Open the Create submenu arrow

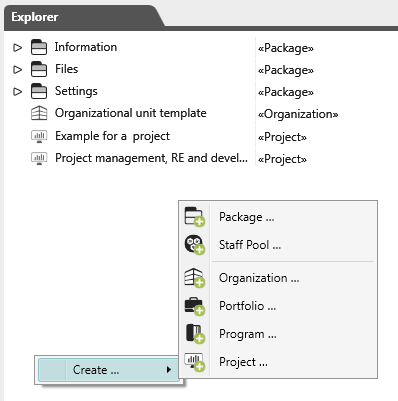(x=169, y=369)
